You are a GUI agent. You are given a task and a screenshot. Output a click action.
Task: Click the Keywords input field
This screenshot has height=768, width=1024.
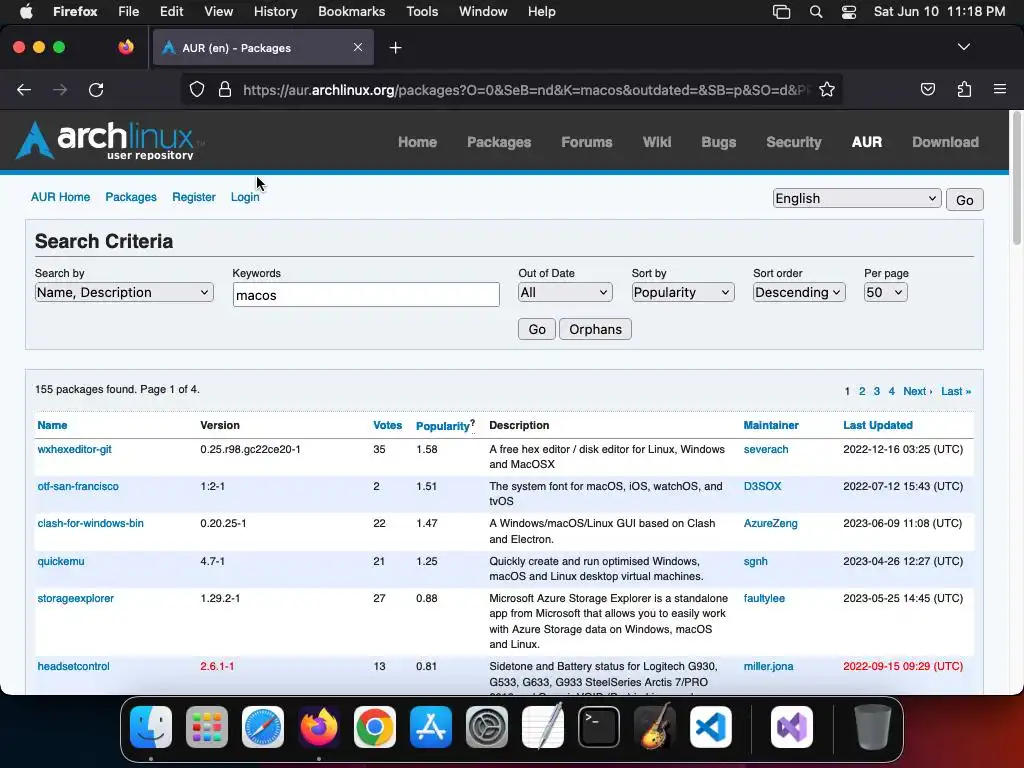coord(366,295)
